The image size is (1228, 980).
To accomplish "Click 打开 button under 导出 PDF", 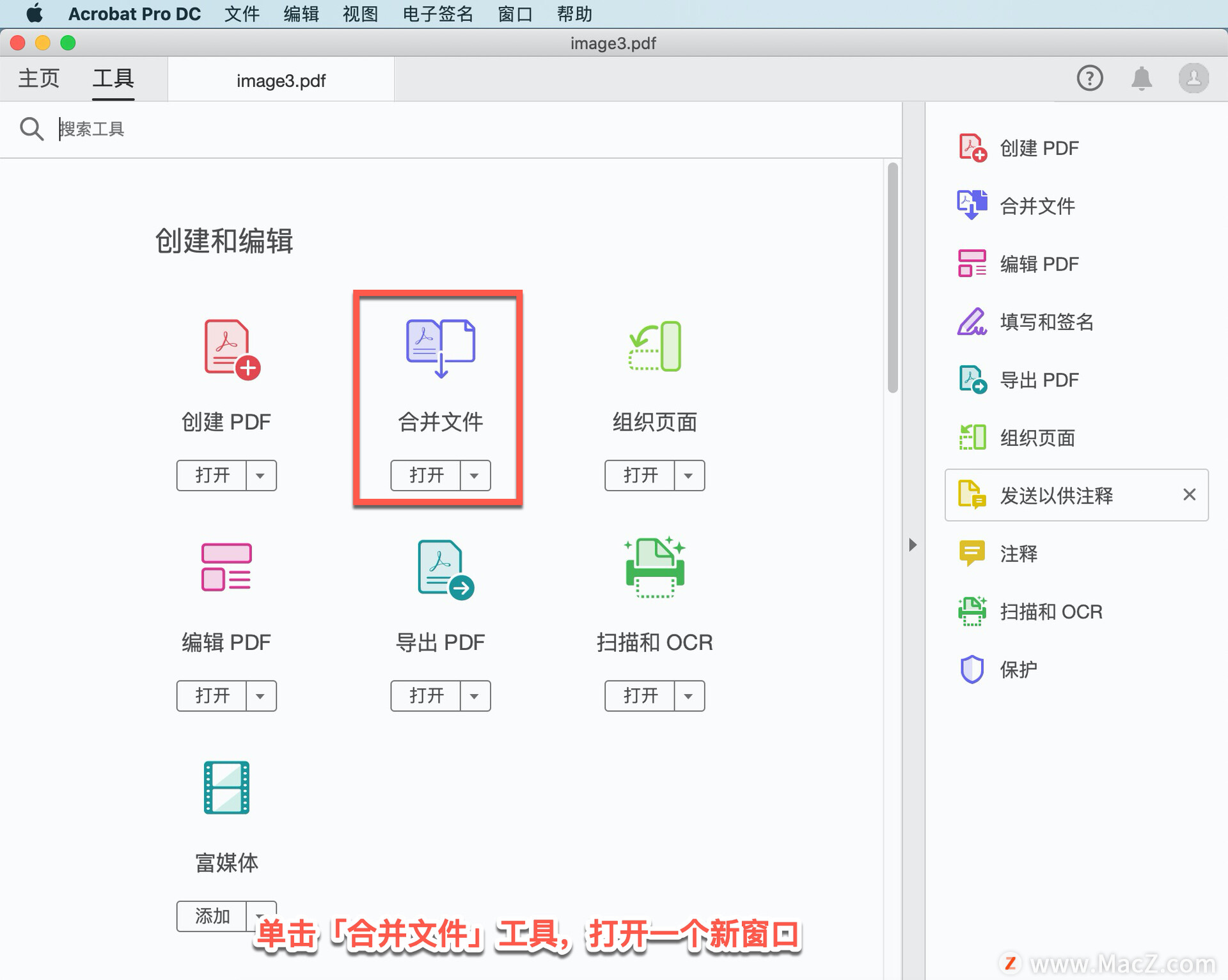I will point(426,695).
